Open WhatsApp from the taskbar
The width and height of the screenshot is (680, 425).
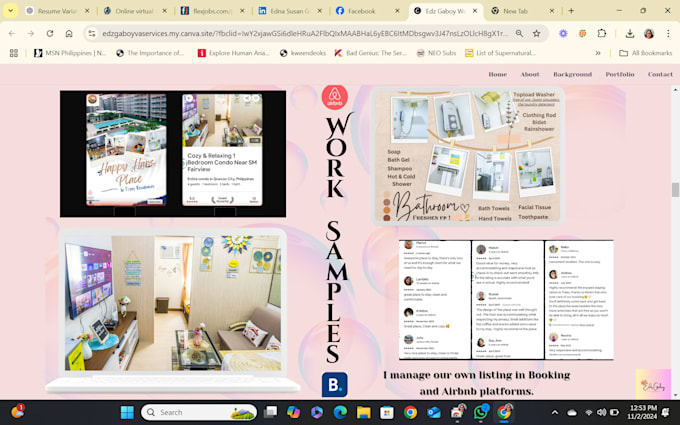coord(480,412)
